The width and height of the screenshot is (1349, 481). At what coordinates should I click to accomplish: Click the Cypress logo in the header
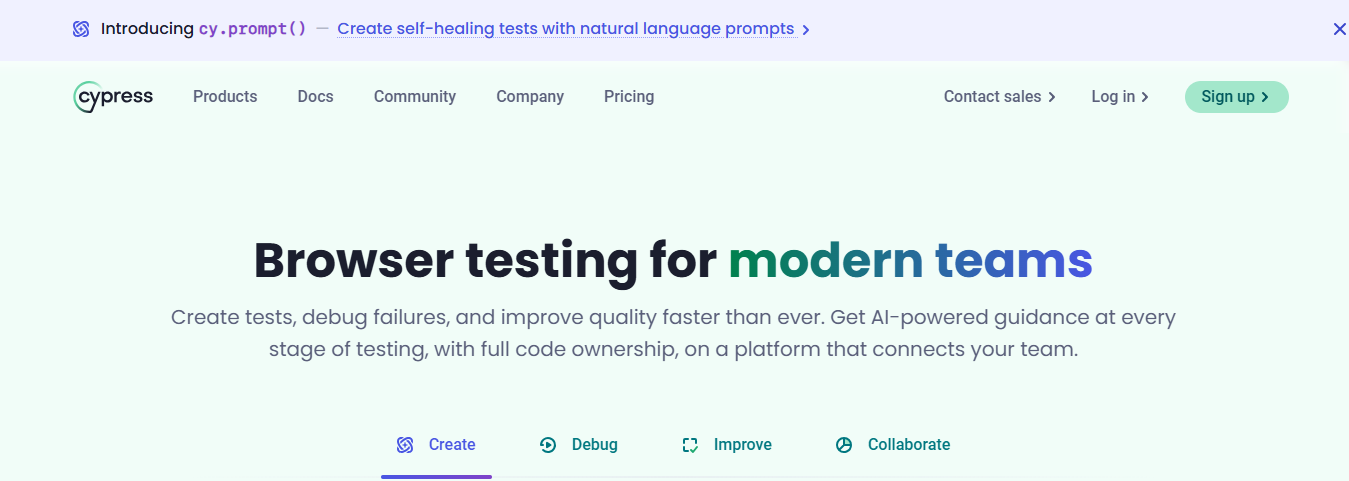(x=113, y=97)
